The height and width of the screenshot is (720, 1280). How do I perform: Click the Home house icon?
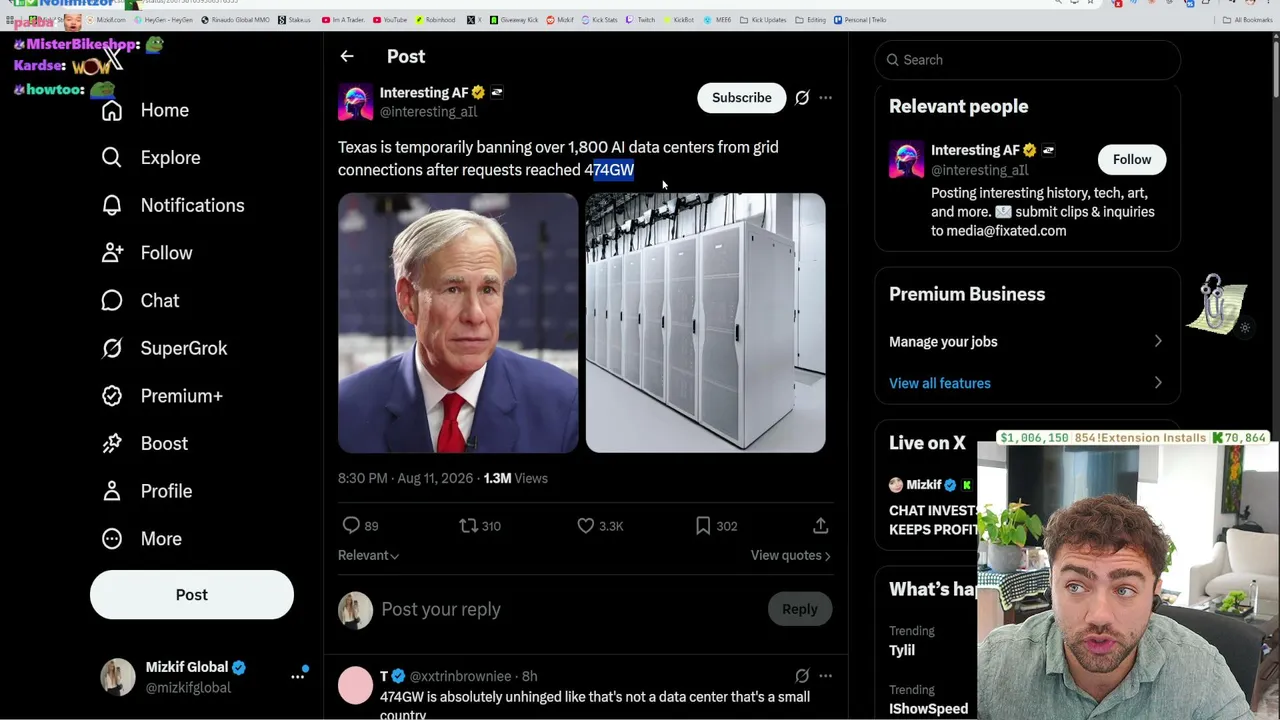point(112,110)
